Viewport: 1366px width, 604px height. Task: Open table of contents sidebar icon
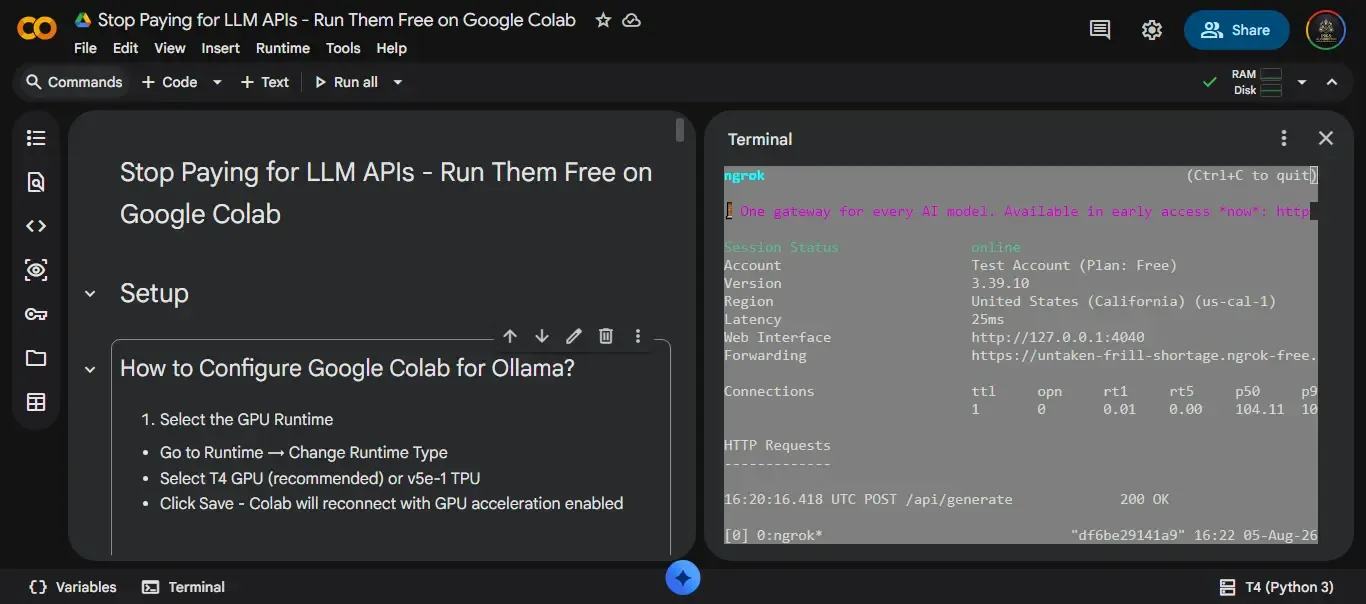36,138
